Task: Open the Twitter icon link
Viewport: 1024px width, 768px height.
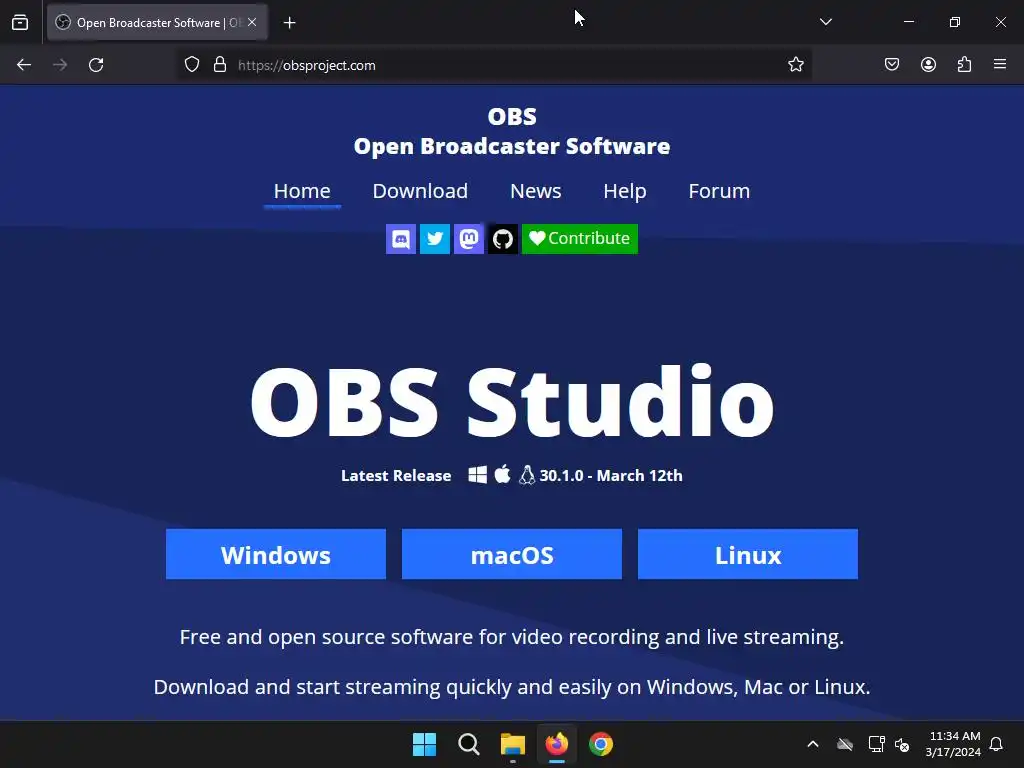Action: click(x=434, y=239)
